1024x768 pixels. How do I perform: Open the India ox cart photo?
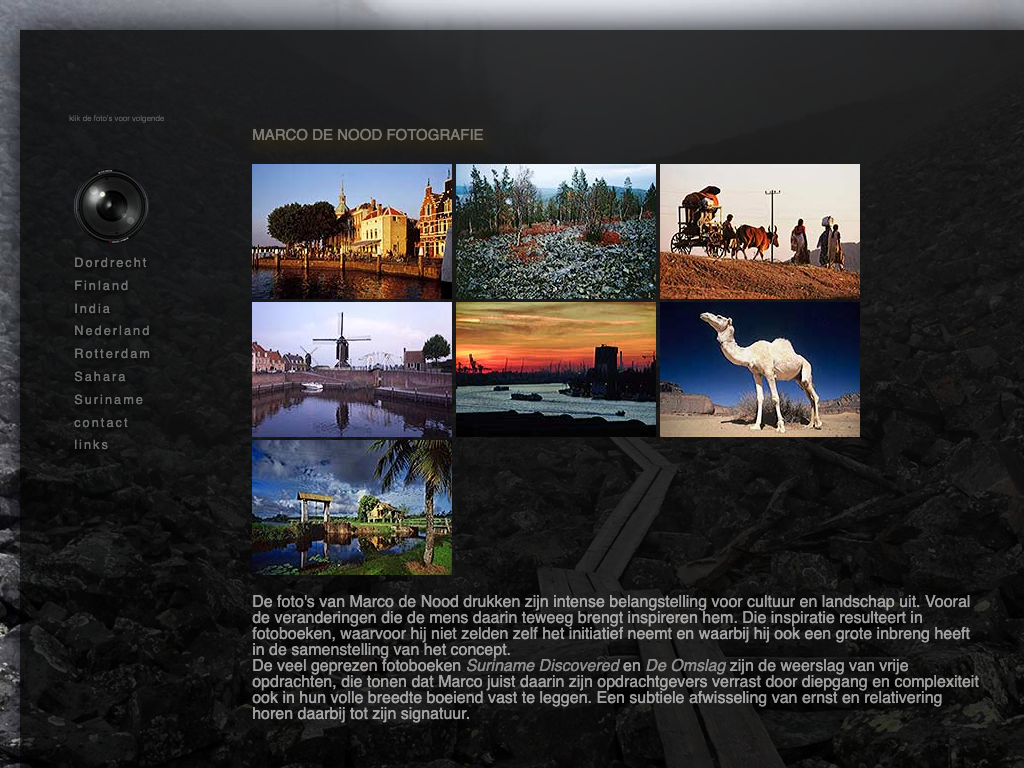pyautogui.click(x=759, y=232)
